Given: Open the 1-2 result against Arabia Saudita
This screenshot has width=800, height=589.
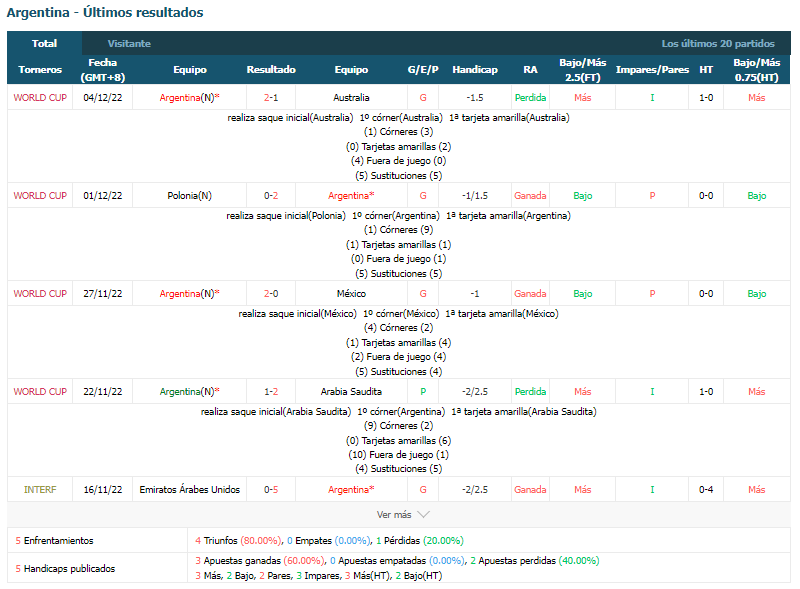Looking at the screenshot, I should (271, 391).
